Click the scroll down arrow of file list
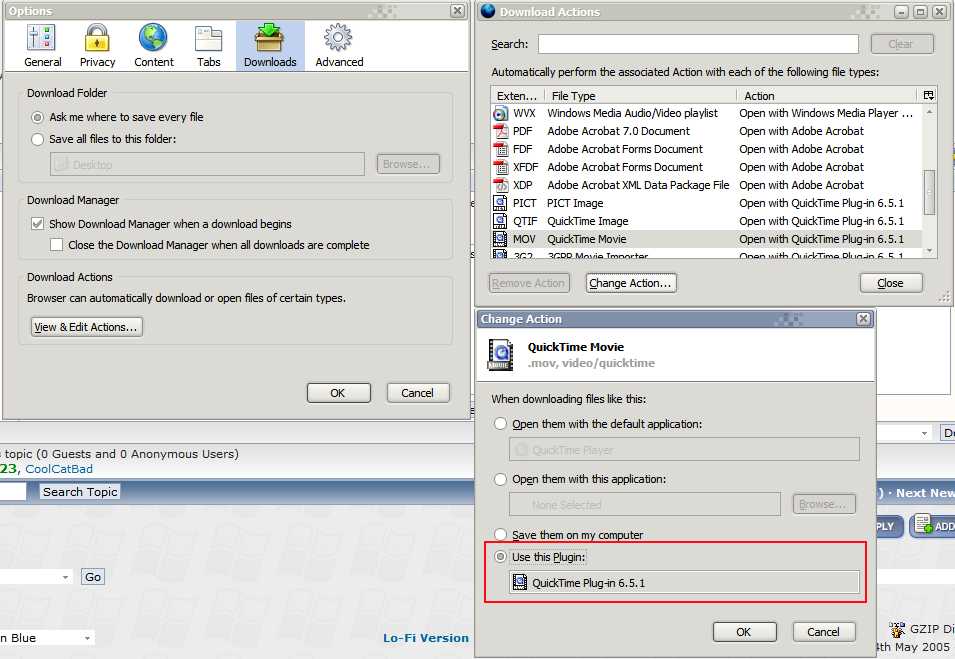The height and width of the screenshot is (659, 955). [x=929, y=250]
